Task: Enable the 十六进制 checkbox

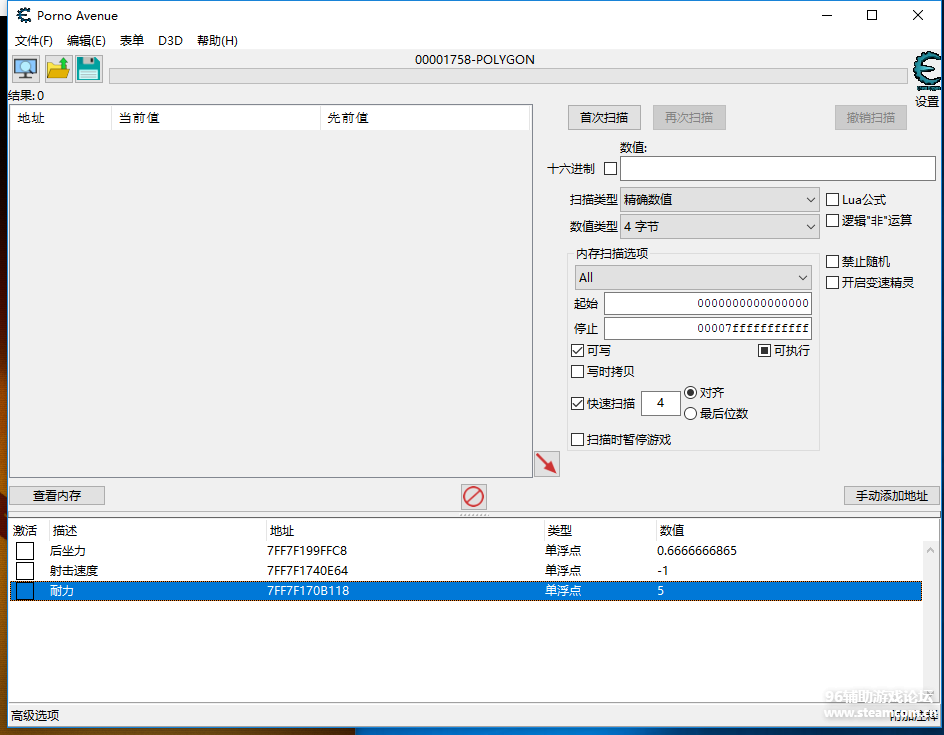Action: tap(610, 168)
